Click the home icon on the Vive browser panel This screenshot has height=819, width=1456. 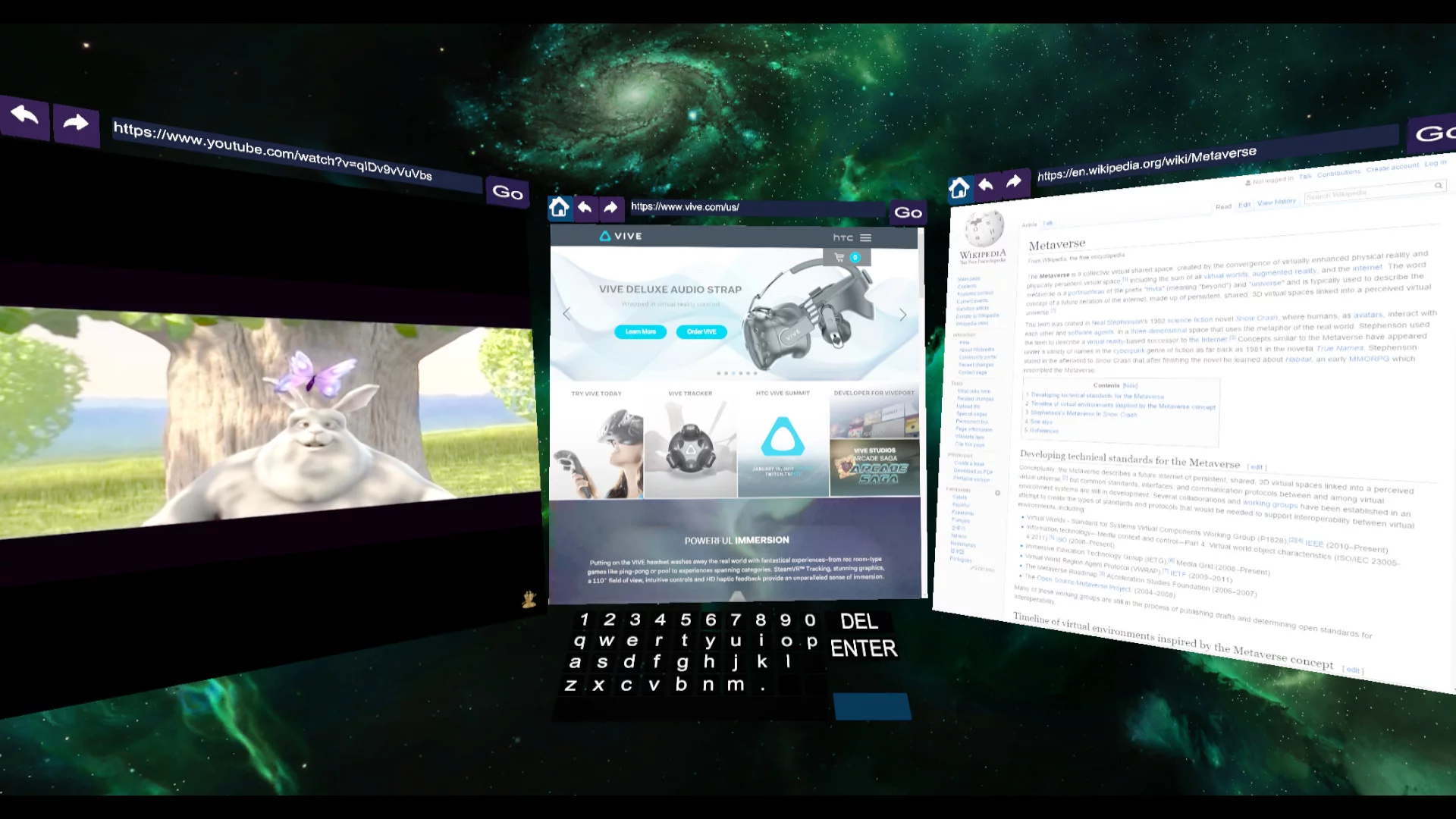click(560, 207)
